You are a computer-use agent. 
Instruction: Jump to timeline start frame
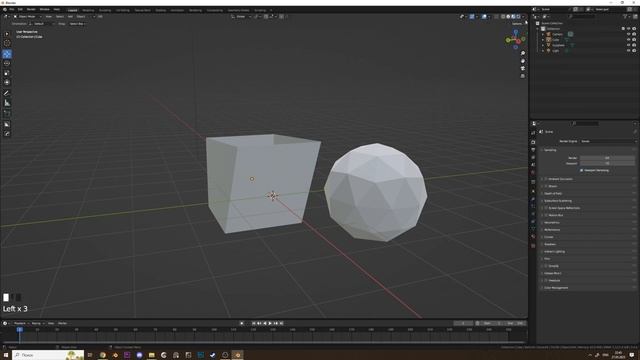[x=253, y=323]
